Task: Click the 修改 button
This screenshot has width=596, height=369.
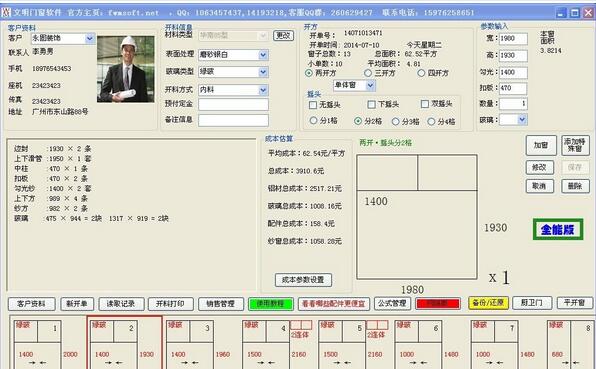Action: click(x=540, y=168)
